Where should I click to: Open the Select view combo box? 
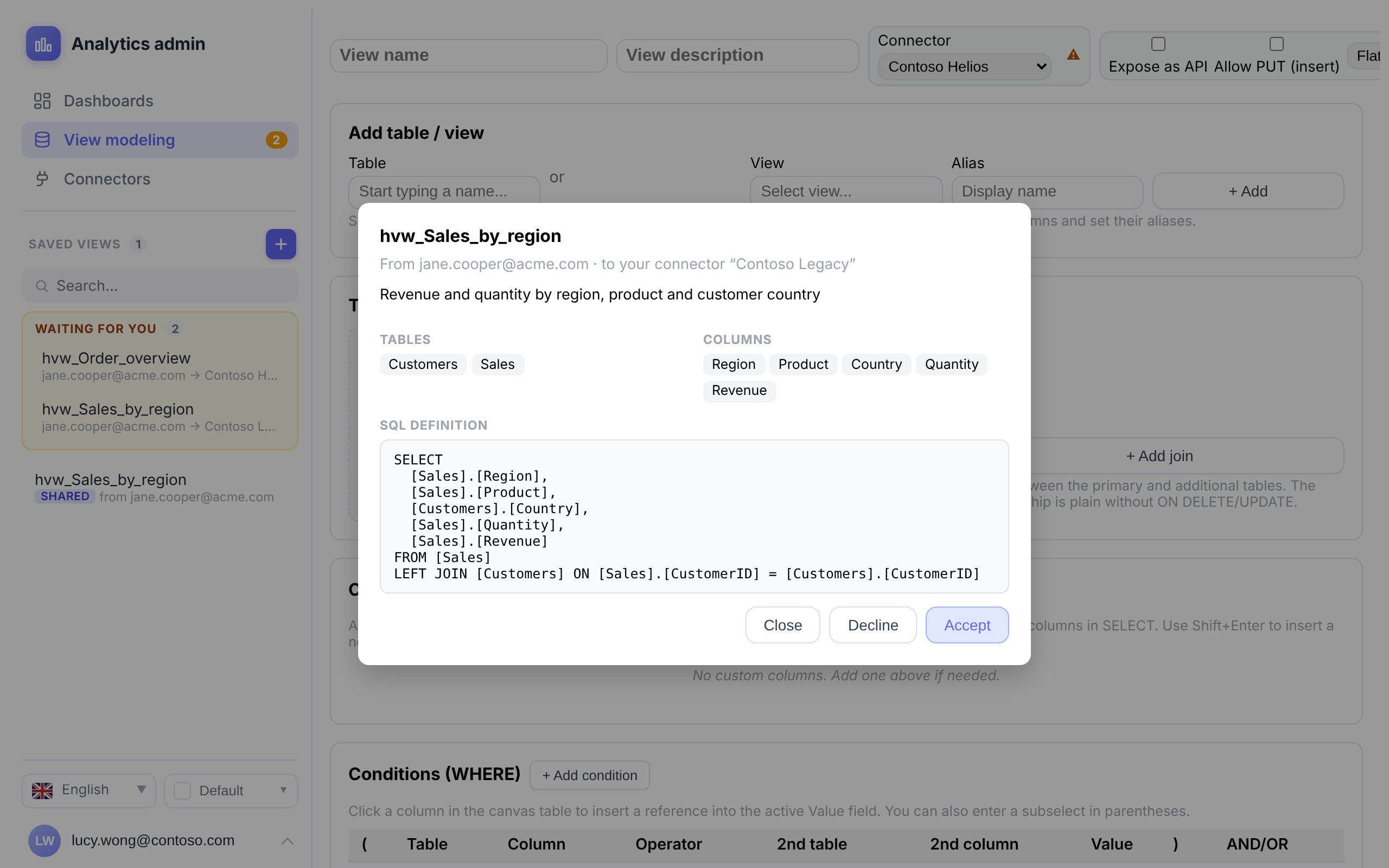click(x=846, y=191)
